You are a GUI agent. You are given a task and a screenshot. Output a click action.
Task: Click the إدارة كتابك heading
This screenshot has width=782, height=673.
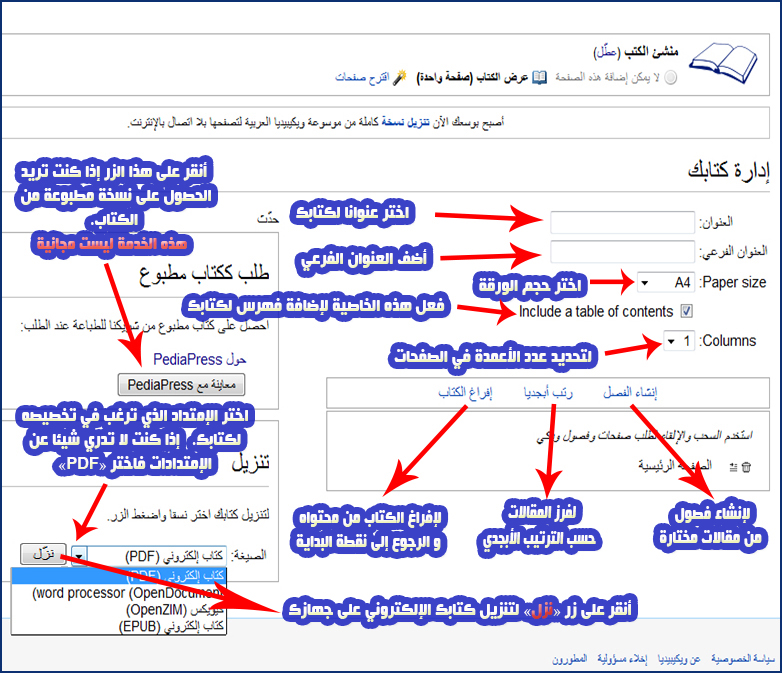click(x=729, y=170)
